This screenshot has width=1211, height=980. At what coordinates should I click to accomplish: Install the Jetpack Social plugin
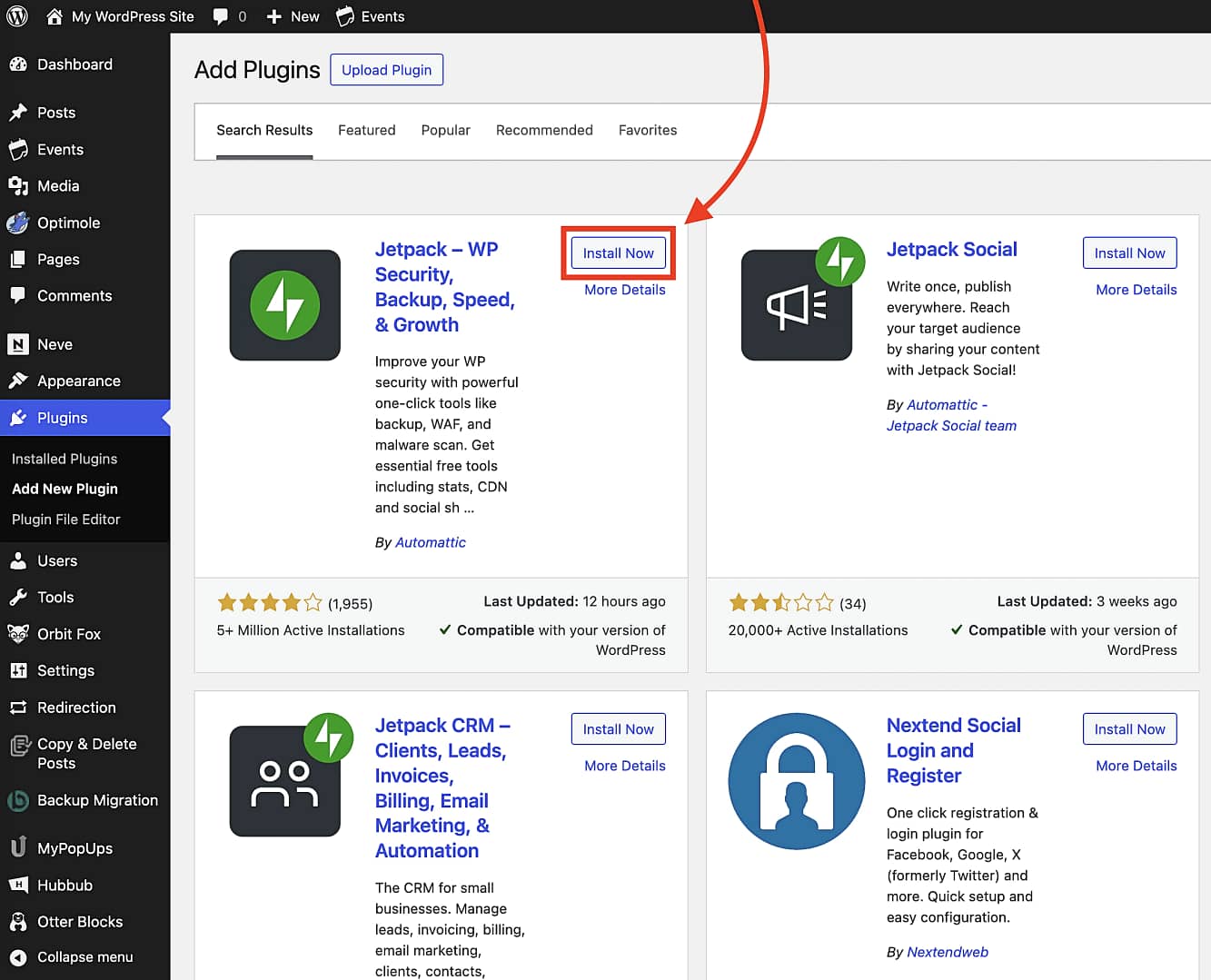coord(1130,253)
